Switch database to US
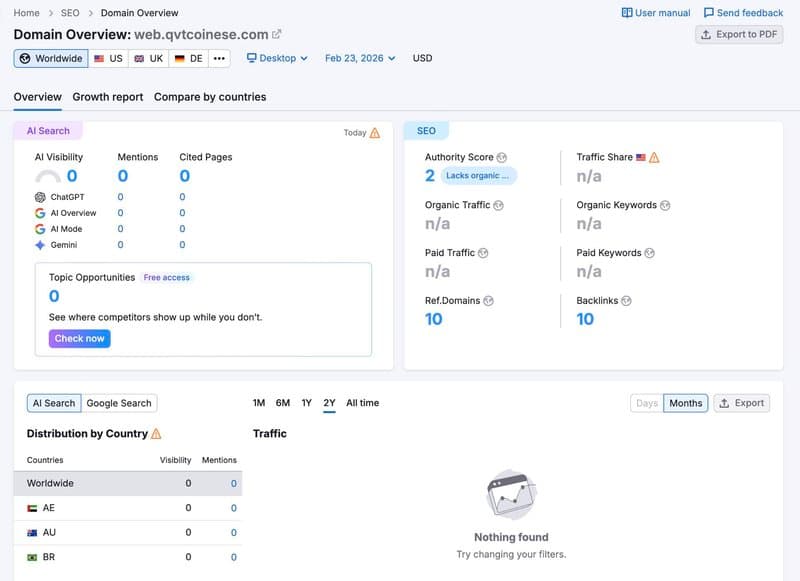 tap(108, 58)
